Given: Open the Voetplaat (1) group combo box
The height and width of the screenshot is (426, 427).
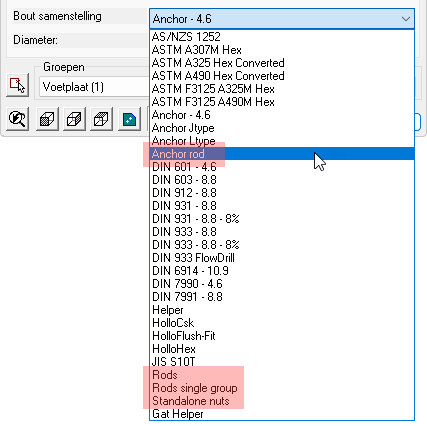Looking at the screenshot, I should (x=94, y=87).
